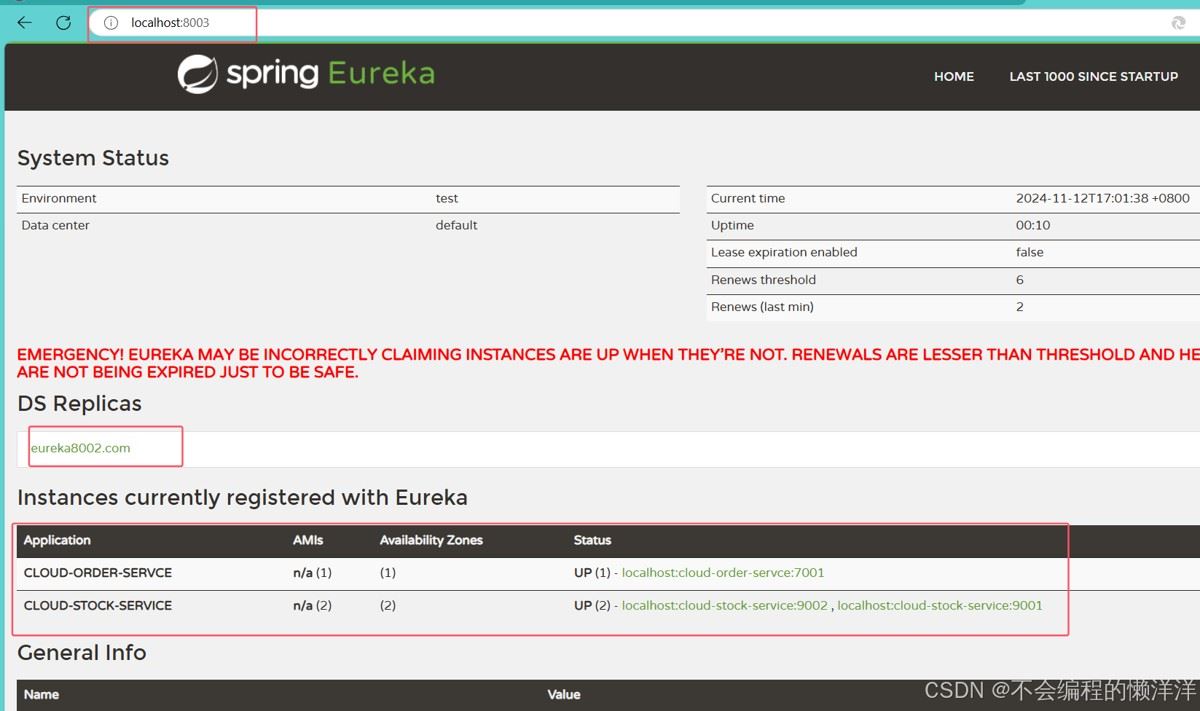
Task: Select the Data center label
Action: click(55, 225)
